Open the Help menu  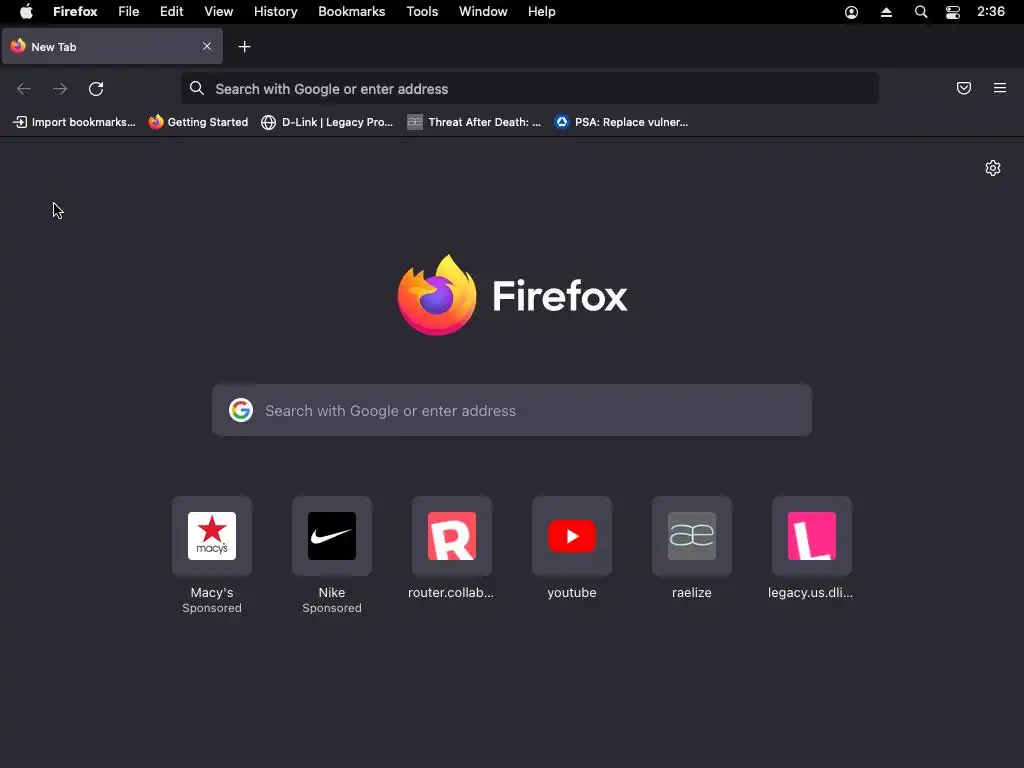(542, 12)
